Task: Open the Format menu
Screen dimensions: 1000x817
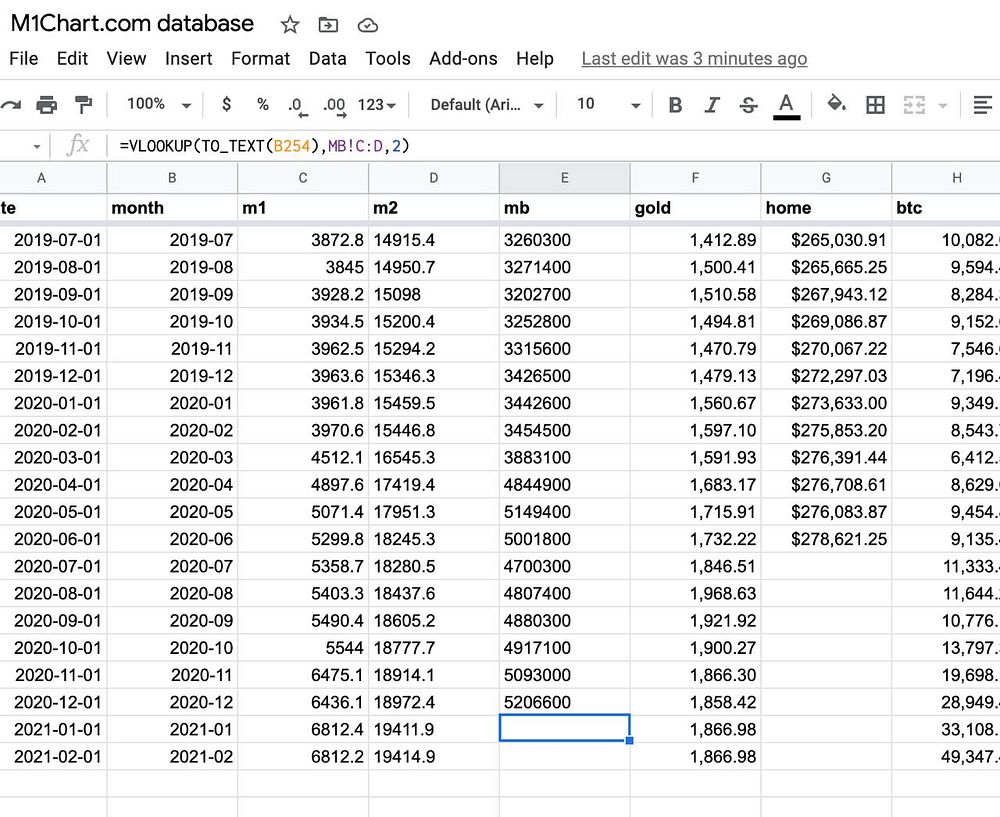Action: [x=260, y=59]
